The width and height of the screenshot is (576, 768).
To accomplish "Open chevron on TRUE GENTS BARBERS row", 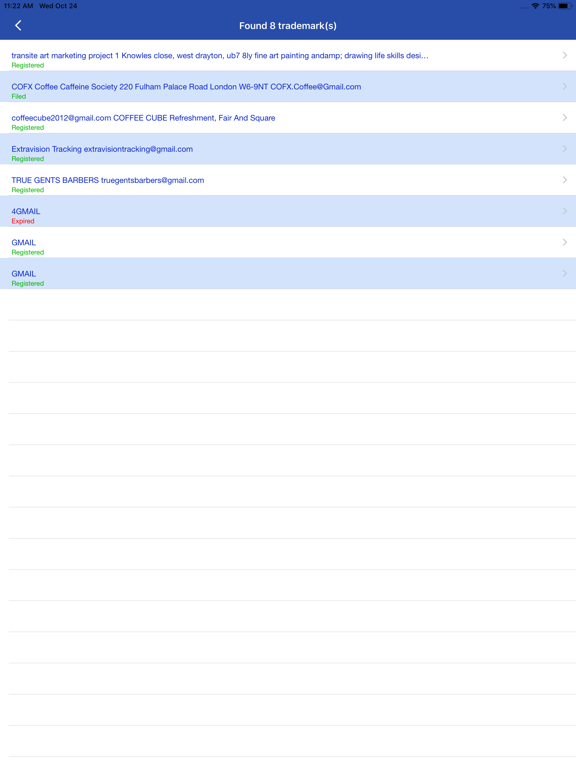I will [565, 180].
